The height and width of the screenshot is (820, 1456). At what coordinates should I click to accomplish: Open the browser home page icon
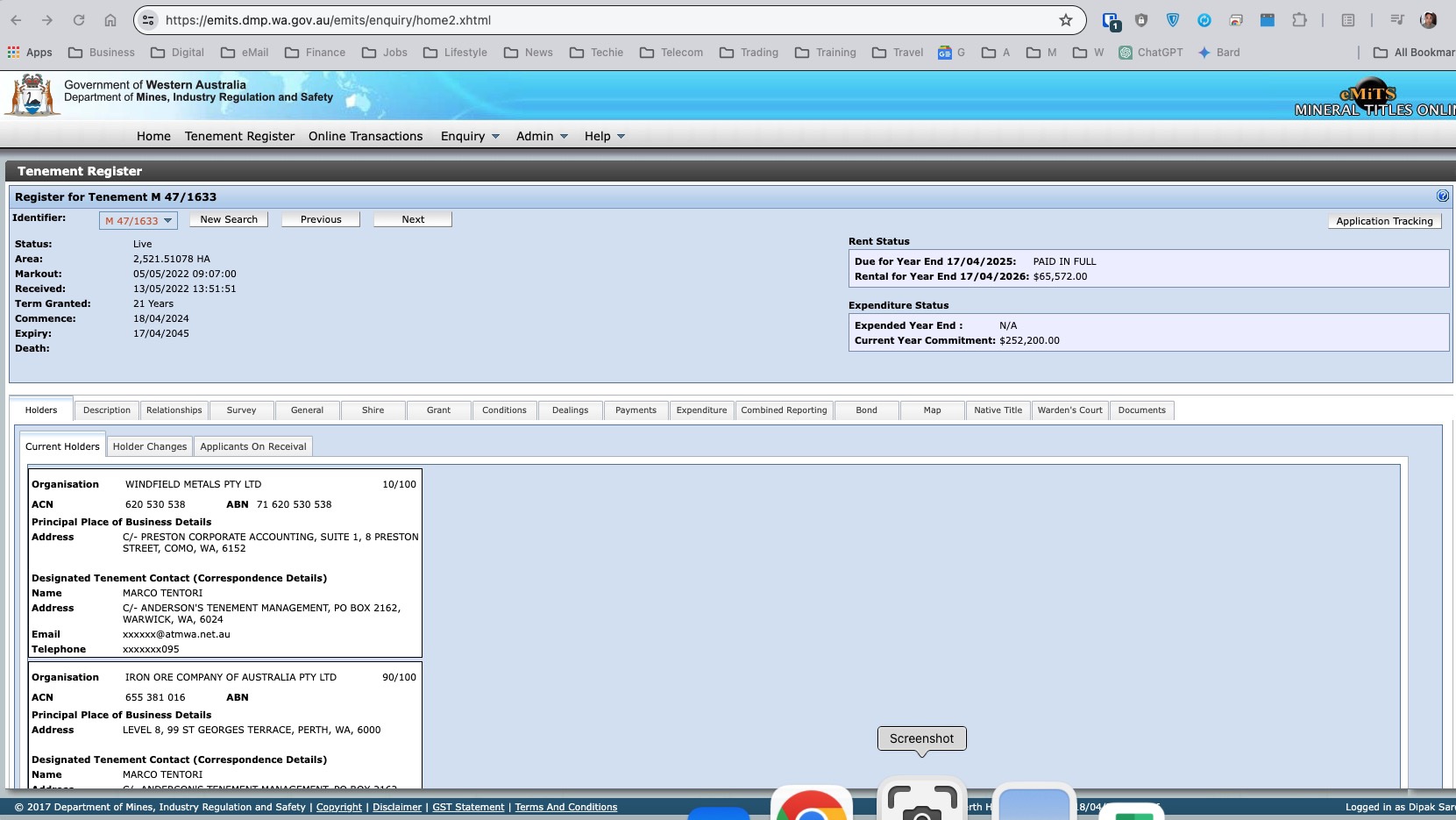(110, 20)
